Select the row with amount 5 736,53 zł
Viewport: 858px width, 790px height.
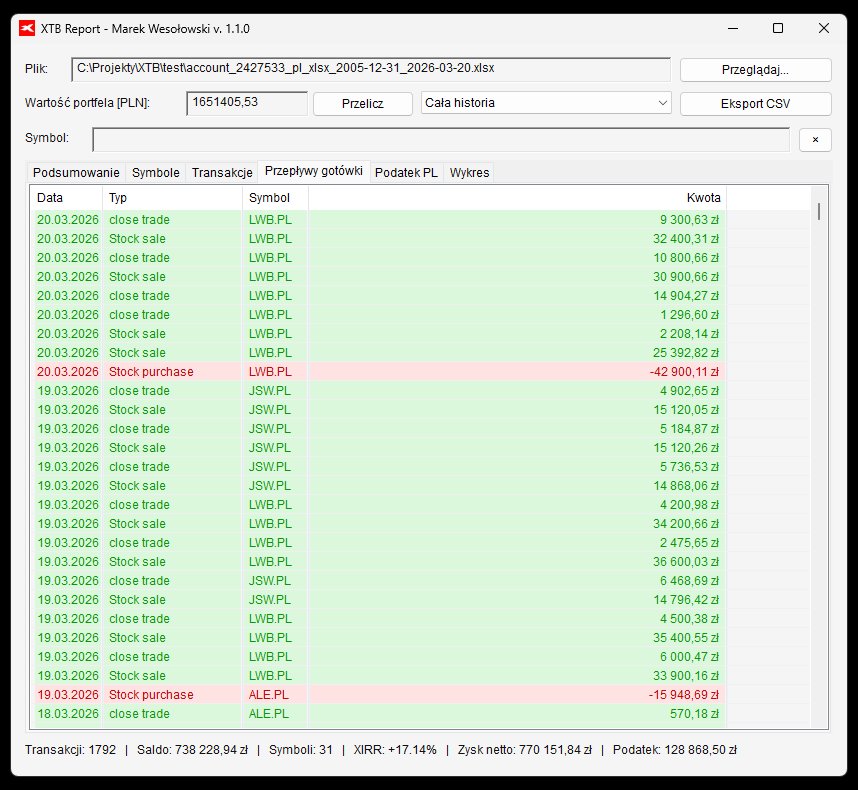pyautogui.click(x=378, y=467)
